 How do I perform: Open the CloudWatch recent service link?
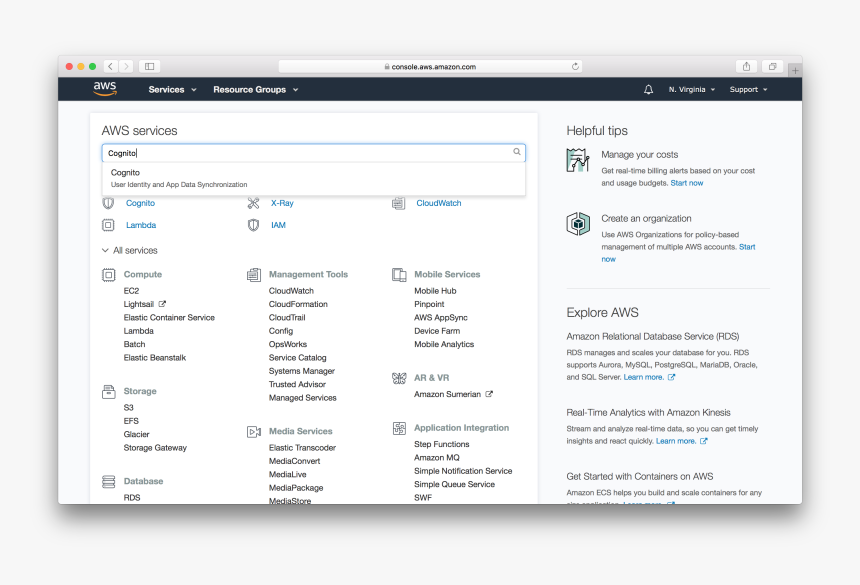(439, 203)
